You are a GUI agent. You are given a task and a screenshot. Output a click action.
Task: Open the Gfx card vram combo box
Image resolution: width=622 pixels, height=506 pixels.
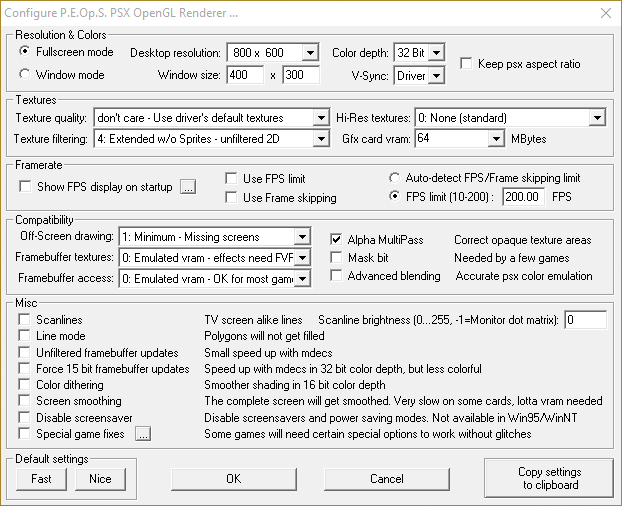pyautogui.click(x=460, y=138)
